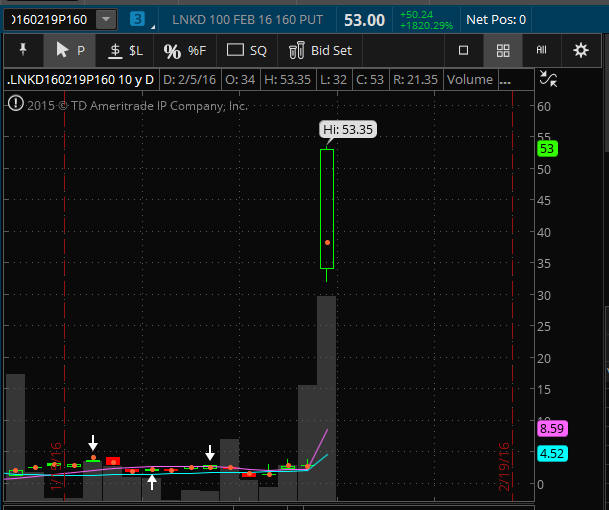Activate the $L price level drawing tool
Viewport: 609px width, 510px height.
point(126,50)
